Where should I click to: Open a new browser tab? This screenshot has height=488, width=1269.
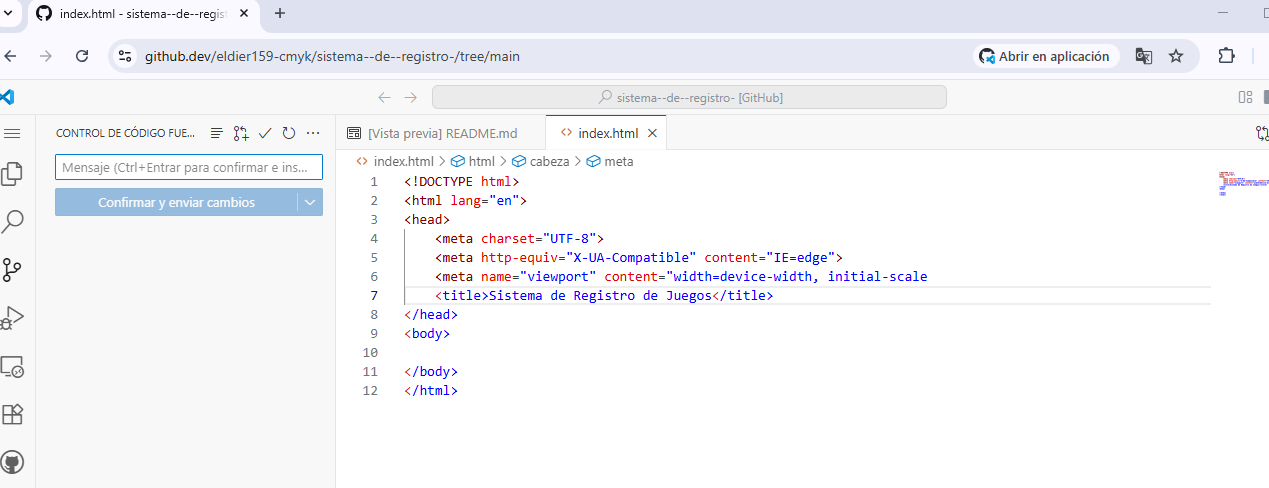point(280,13)
